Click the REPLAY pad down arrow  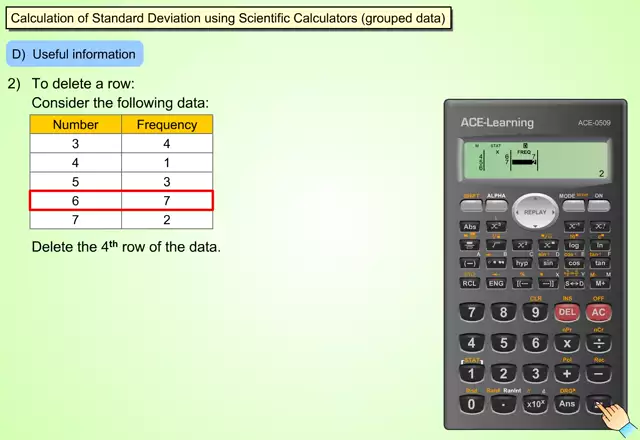[535, 226]
